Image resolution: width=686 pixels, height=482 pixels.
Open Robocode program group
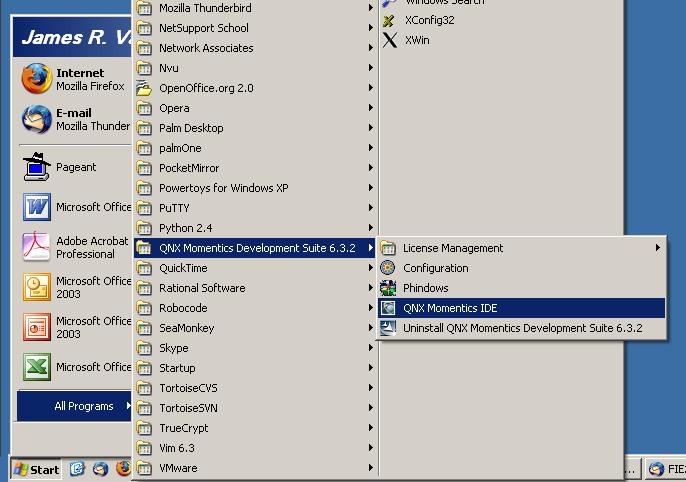click(255, 308)
